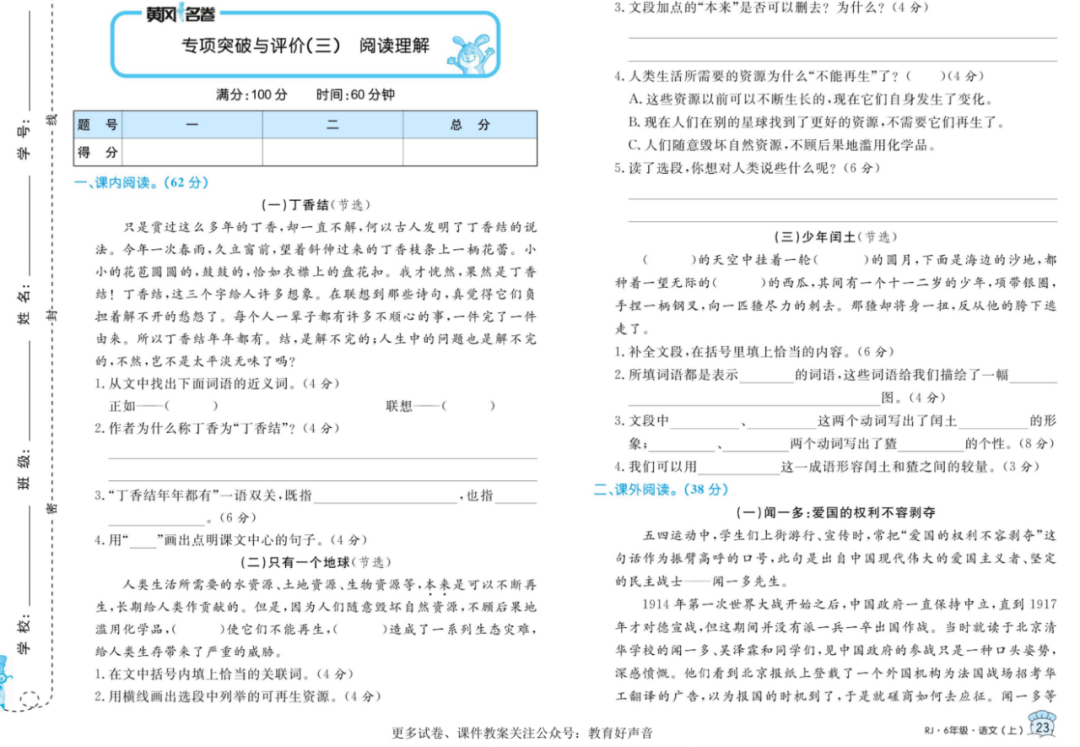The height and width of the screenshot is (747, 1080).
Task: Click the 总分 header cell in the score table
Action: 470,125
